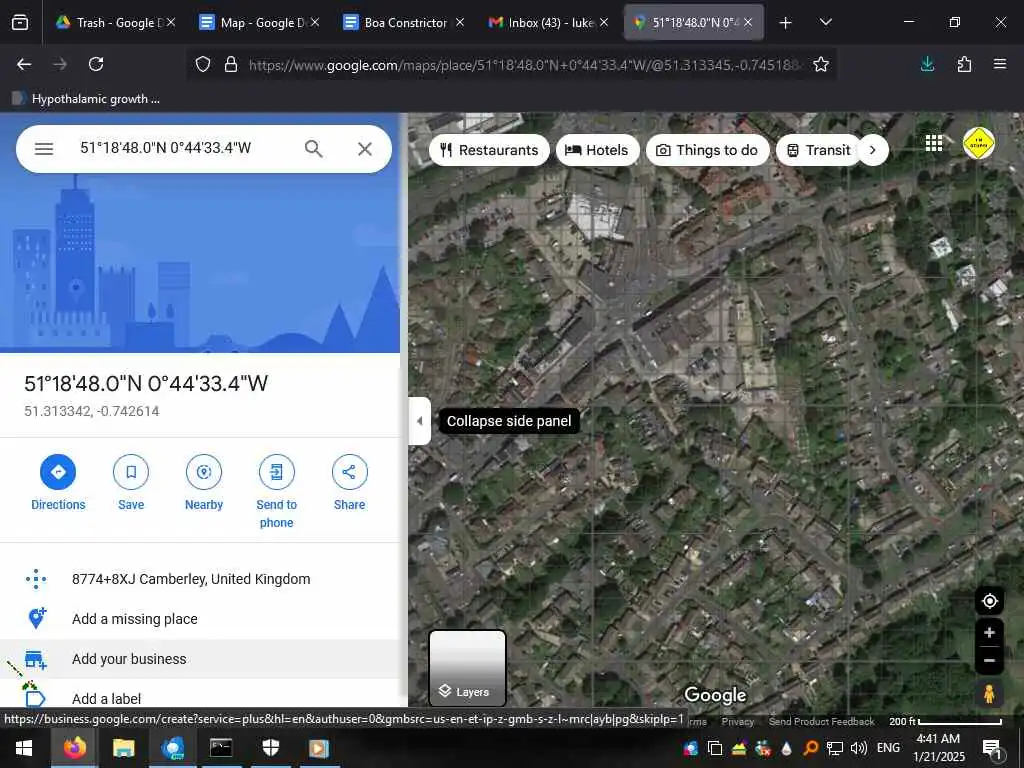Share this location
The width and height of the screenshot is (1024, 768).
pos(349,483)
